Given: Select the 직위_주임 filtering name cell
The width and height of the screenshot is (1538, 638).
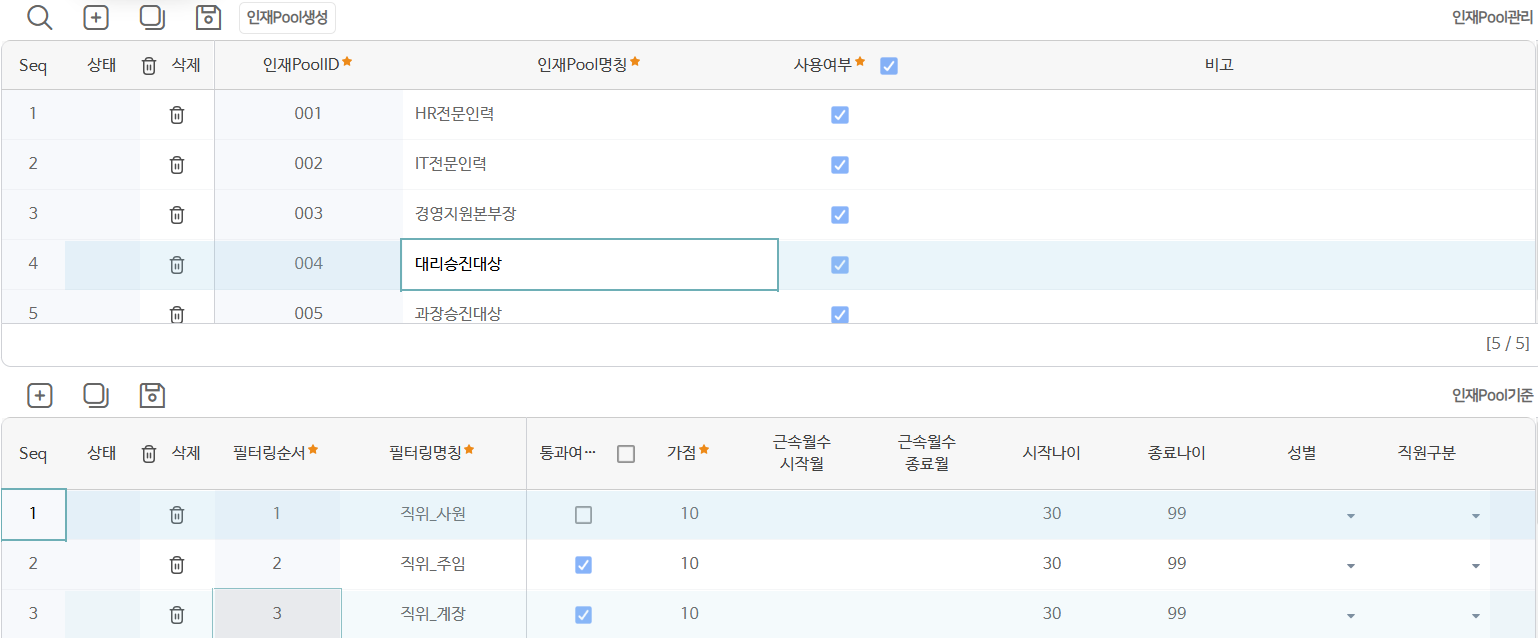Looking at the screenshot, I should point(432,565).
